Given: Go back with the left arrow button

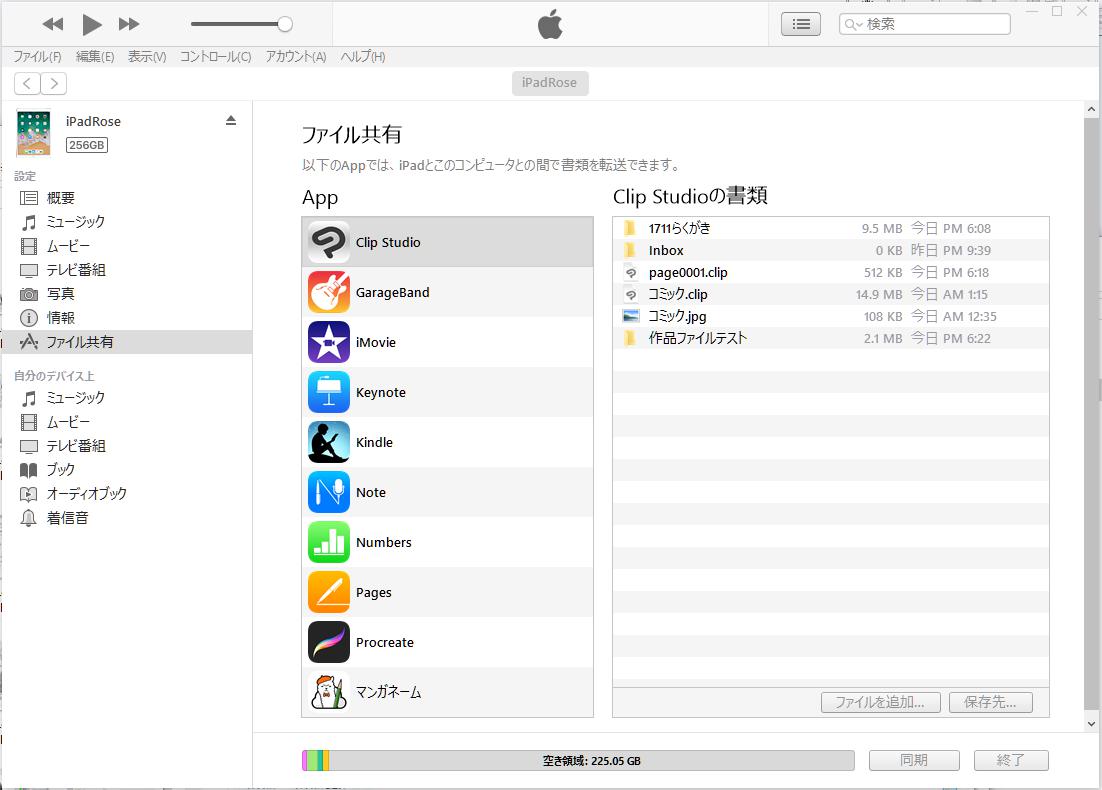Looking at the screenshot, I should pos(27,84).
